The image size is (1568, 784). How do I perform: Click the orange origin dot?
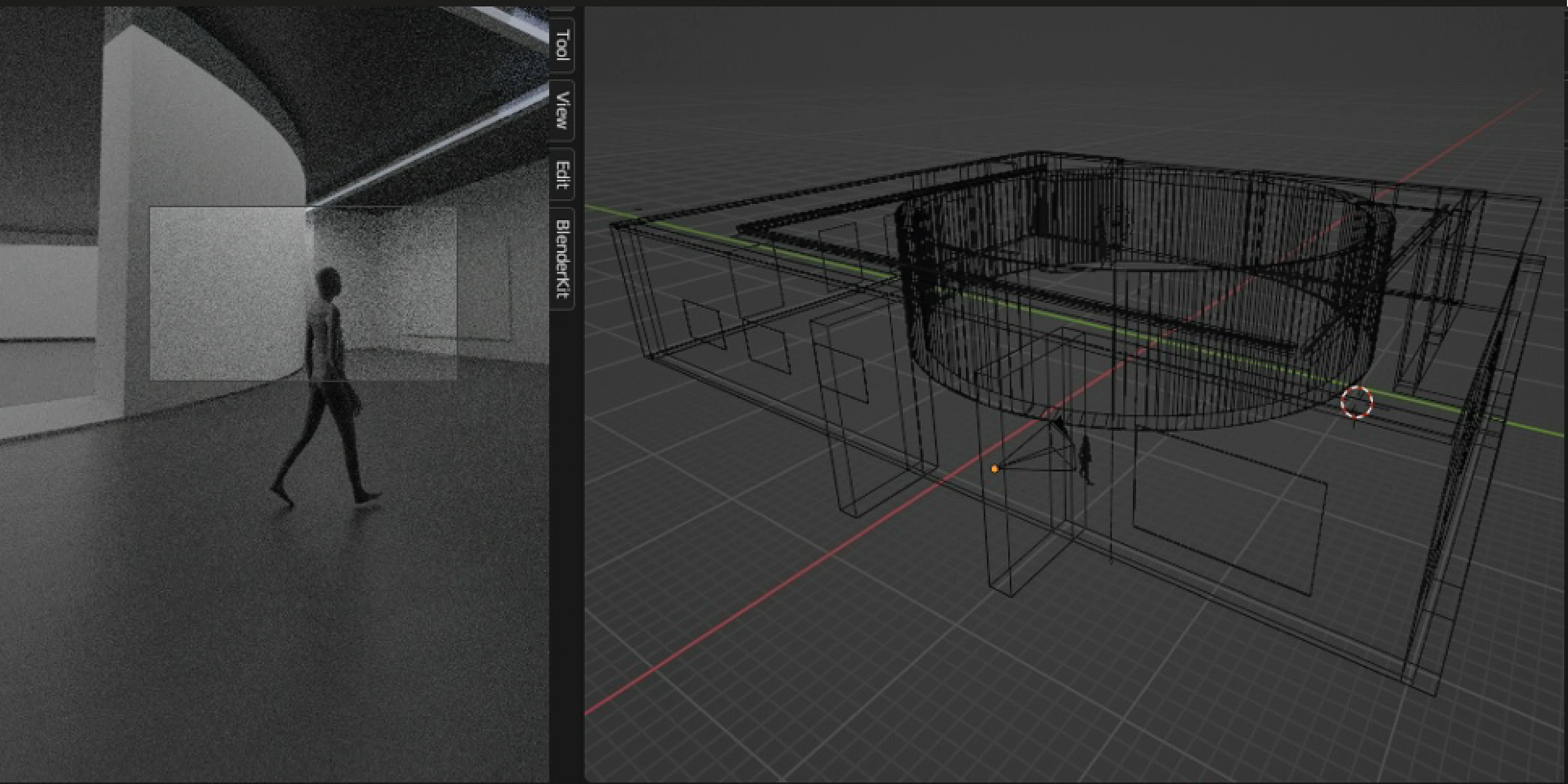[995, 469]
